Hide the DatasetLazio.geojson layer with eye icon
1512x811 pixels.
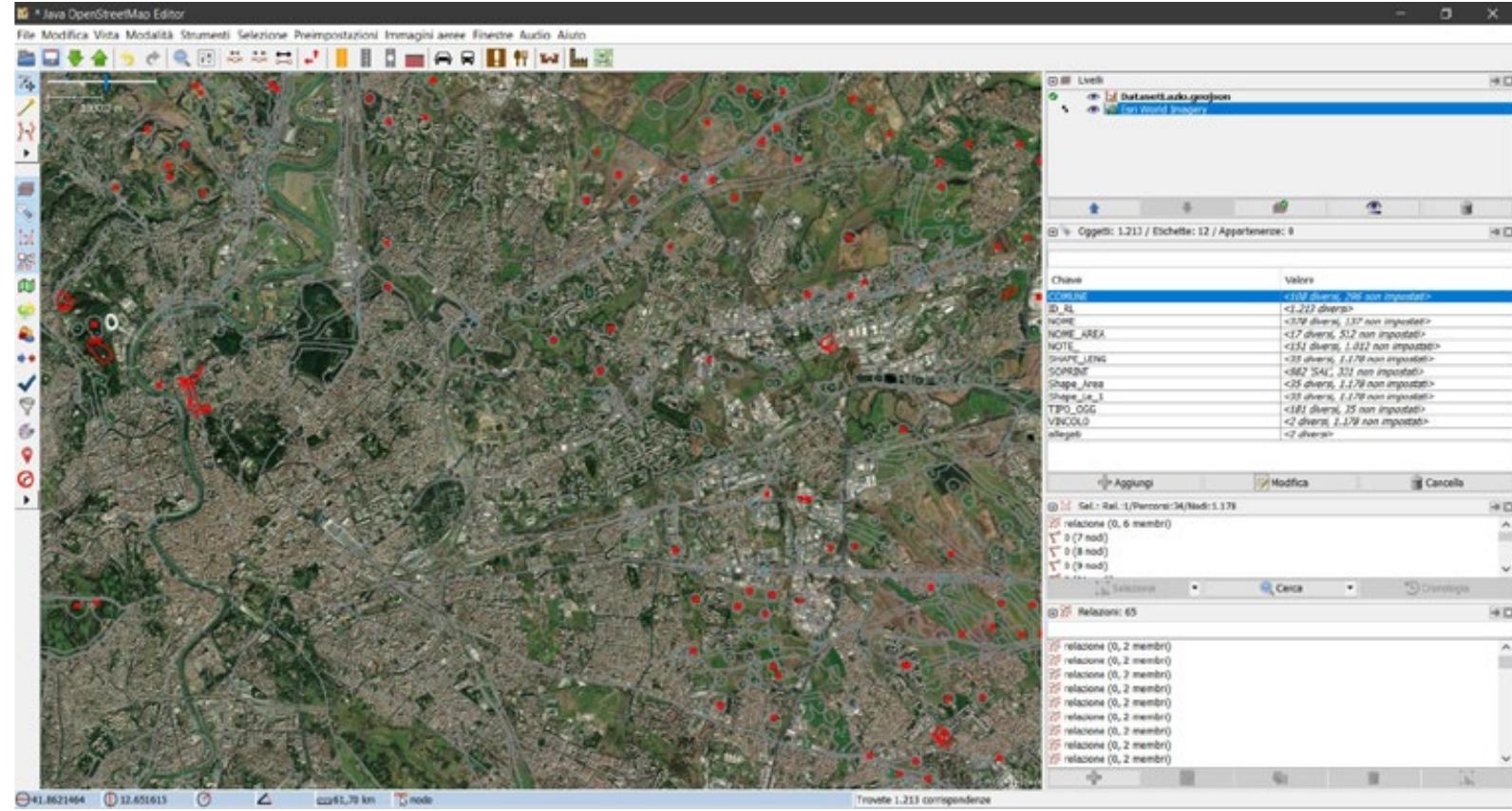click(x=1092, y=97)
